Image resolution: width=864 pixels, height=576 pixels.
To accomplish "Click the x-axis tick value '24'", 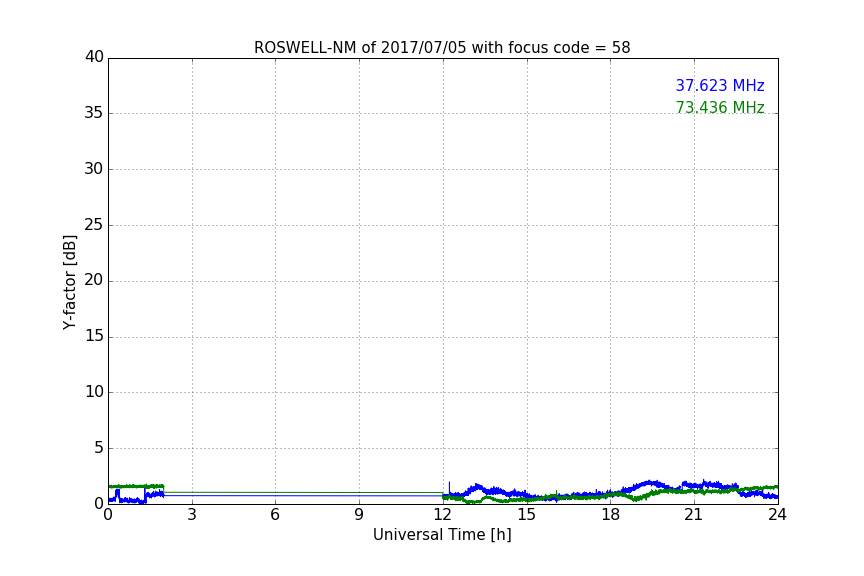I will 777,515.
